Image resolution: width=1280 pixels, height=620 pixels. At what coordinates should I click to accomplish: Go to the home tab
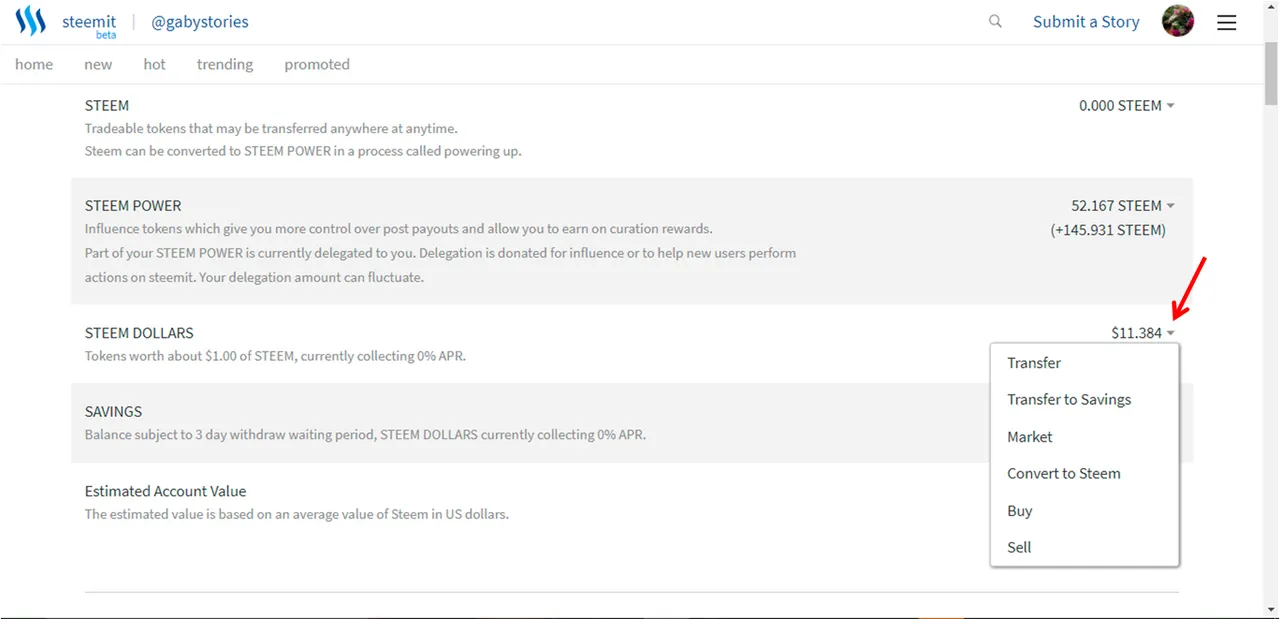tap(34, 64)
